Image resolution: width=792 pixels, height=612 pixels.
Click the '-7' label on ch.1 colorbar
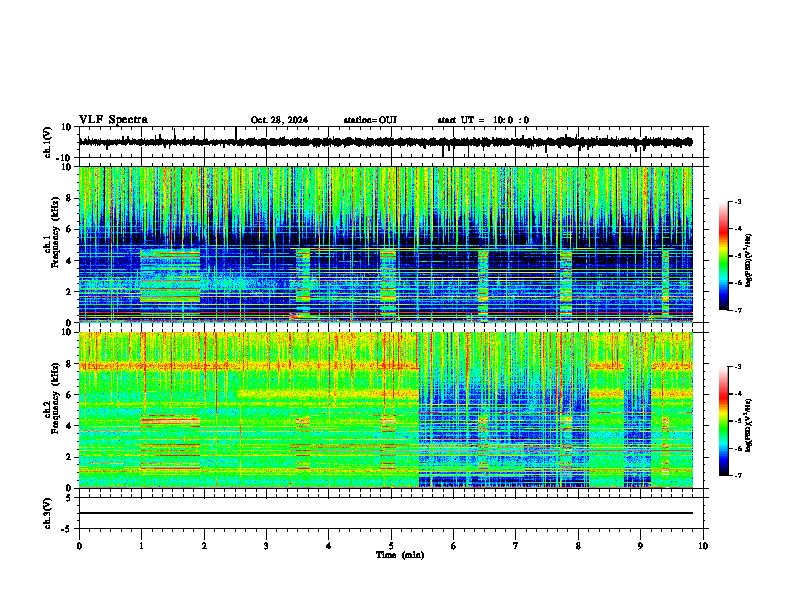pyautogui.click(x=737, y=310)
